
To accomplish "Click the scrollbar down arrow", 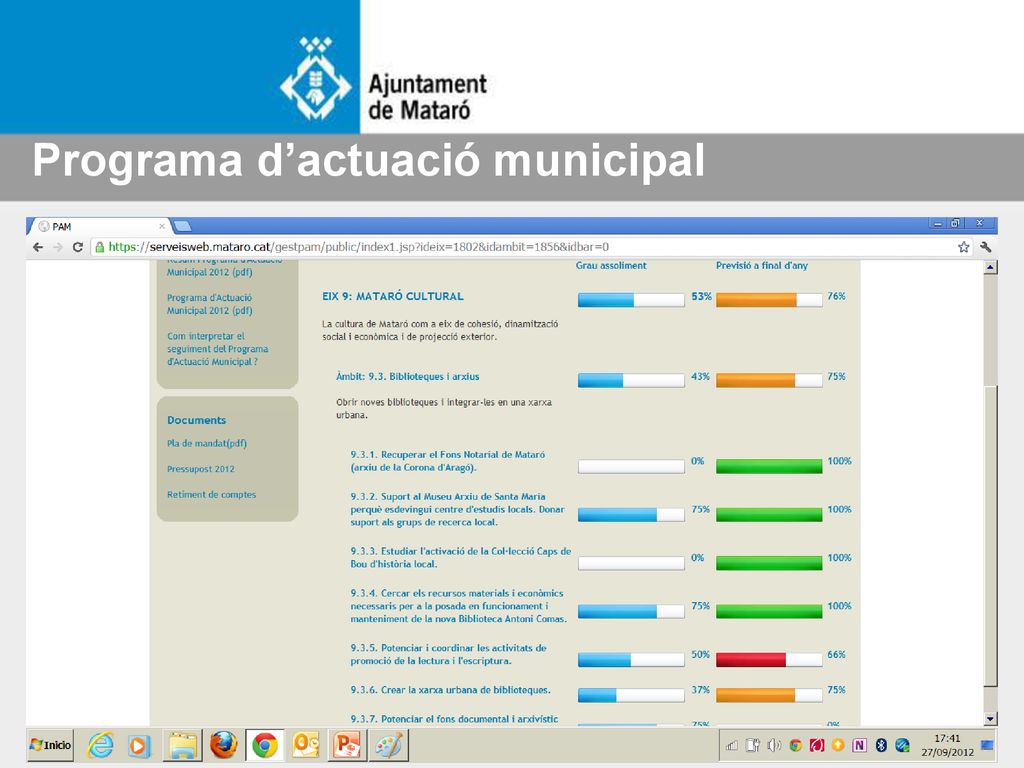I will pos(991,719).
